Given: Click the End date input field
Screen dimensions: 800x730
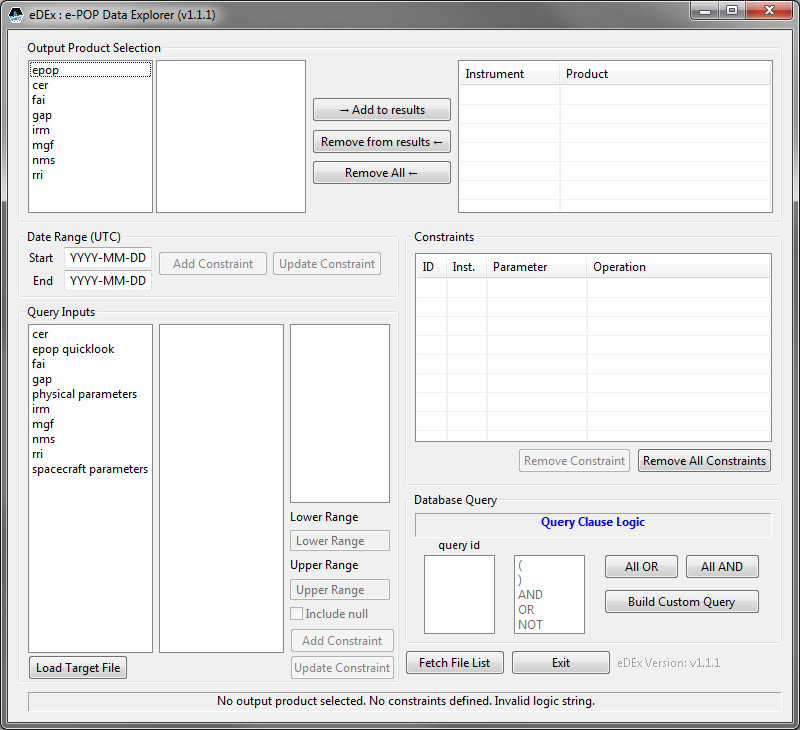Looking at the screenshot, I should click(x=108, y=281).
